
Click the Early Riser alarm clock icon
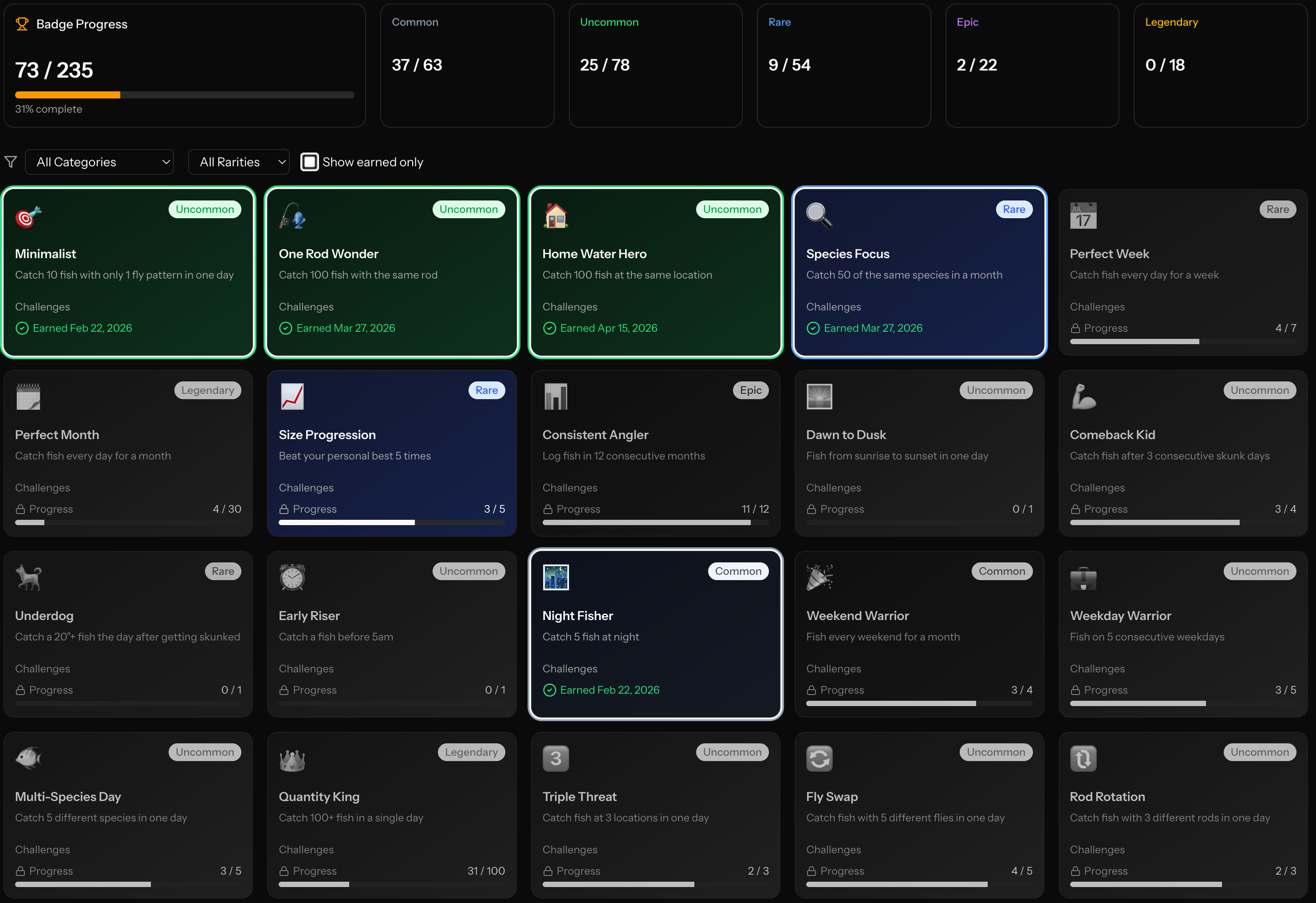coord(292,577)
